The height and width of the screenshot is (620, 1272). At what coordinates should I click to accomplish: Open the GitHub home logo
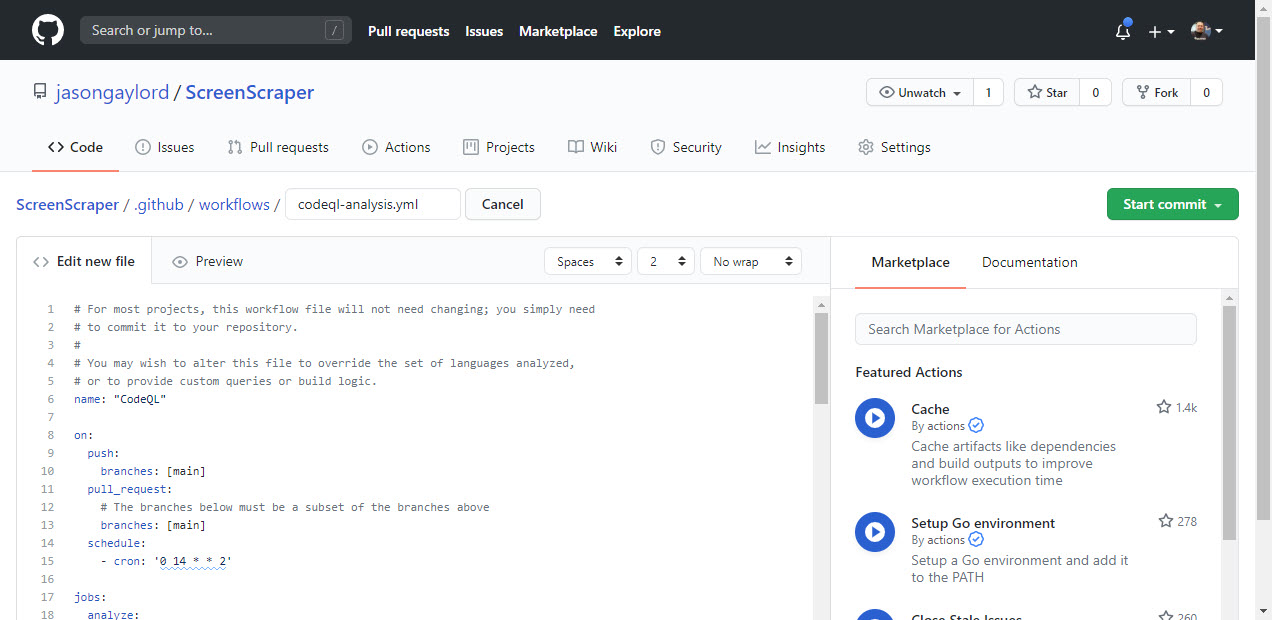(48, 30)
